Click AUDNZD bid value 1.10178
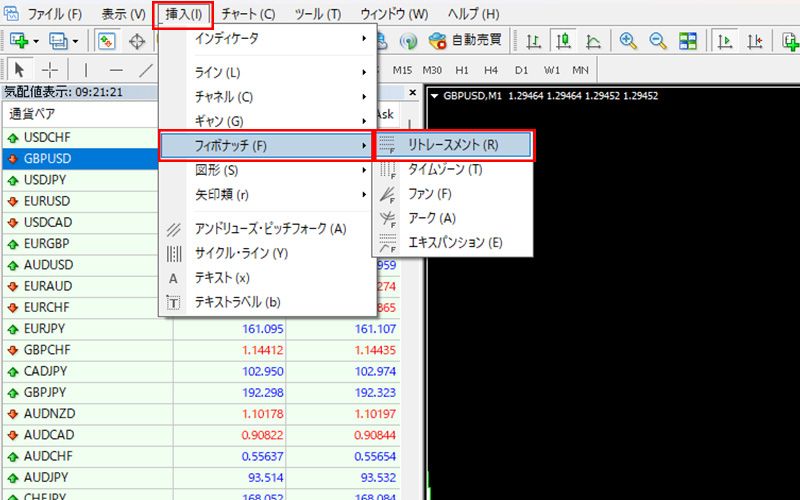Image resolution: width=800 pixels, height=500 pixels. [x=262, y=414]
